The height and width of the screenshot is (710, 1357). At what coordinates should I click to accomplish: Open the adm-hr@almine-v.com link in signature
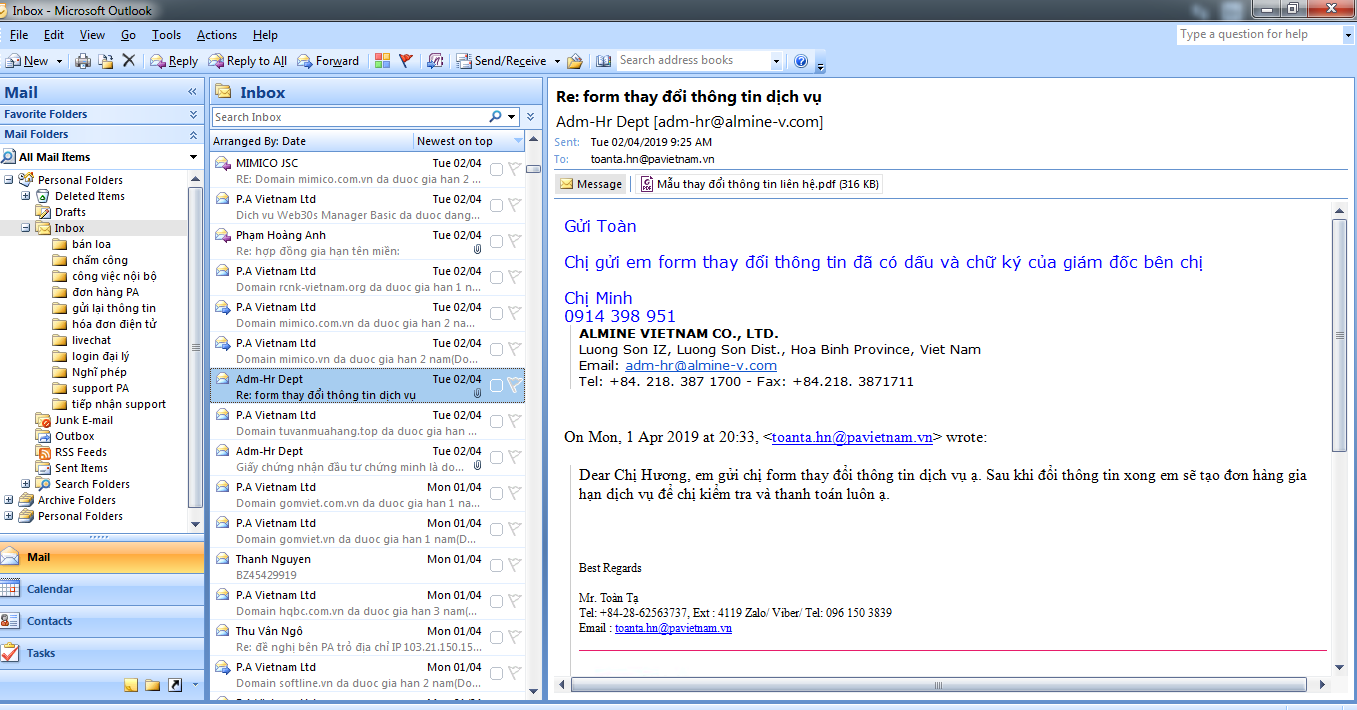(701, 365)
